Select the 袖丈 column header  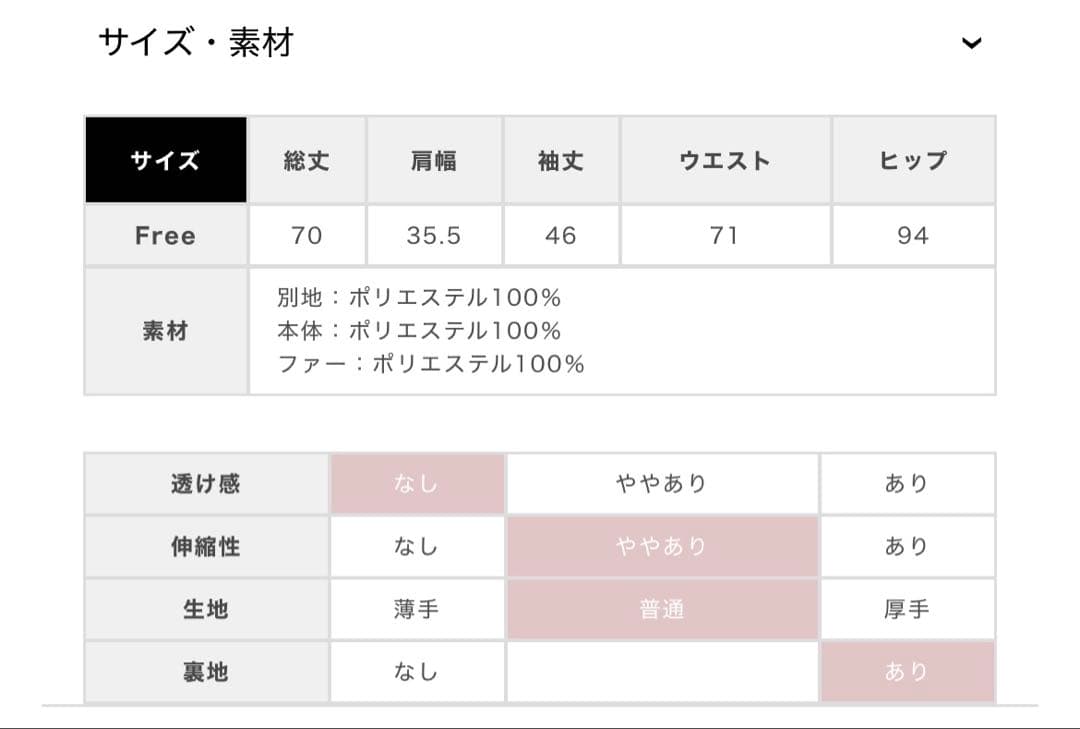[x=560, y=161]
